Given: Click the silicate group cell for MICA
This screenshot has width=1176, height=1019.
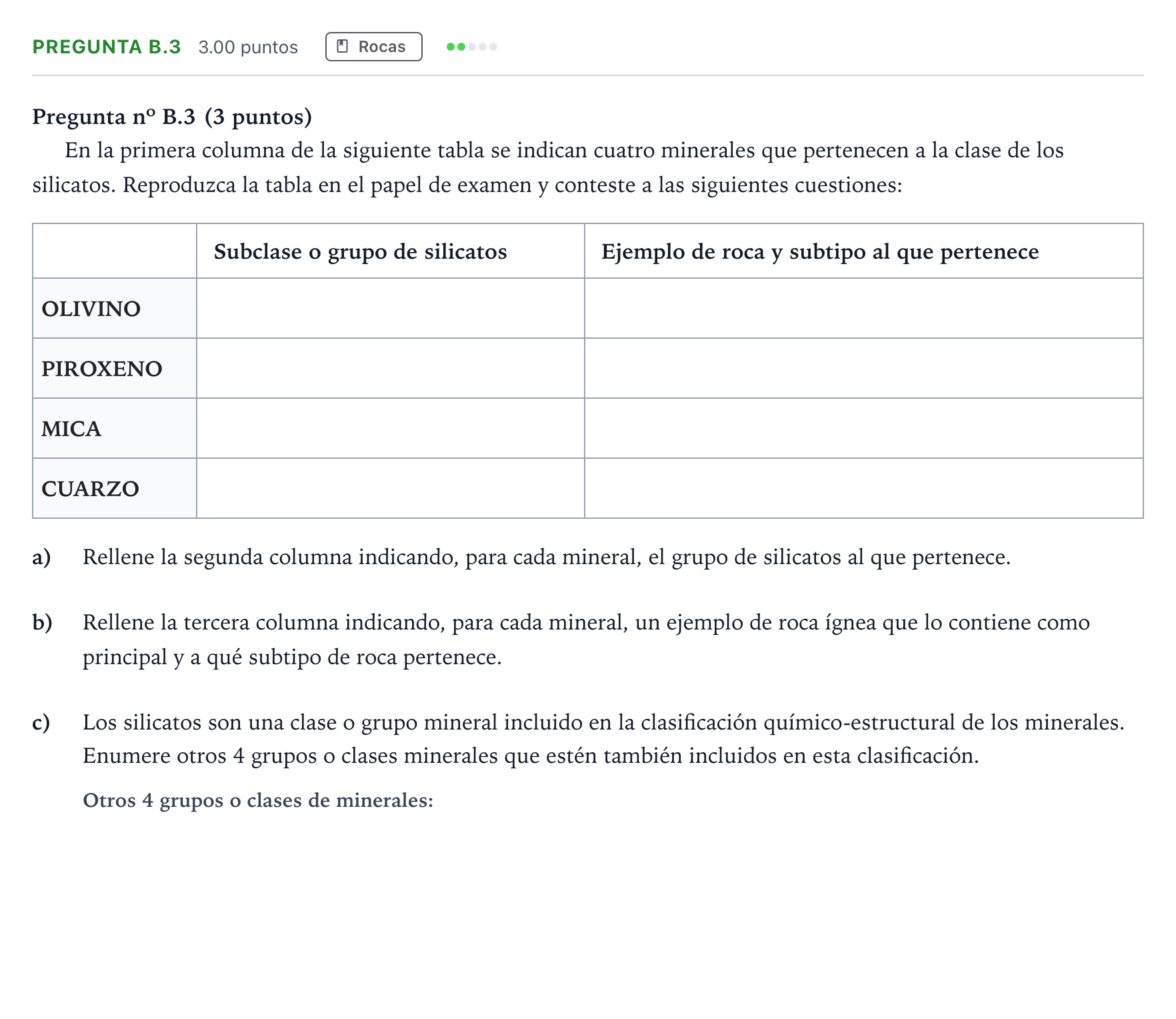Looking at the screenshot, I should tap(391, 428).
